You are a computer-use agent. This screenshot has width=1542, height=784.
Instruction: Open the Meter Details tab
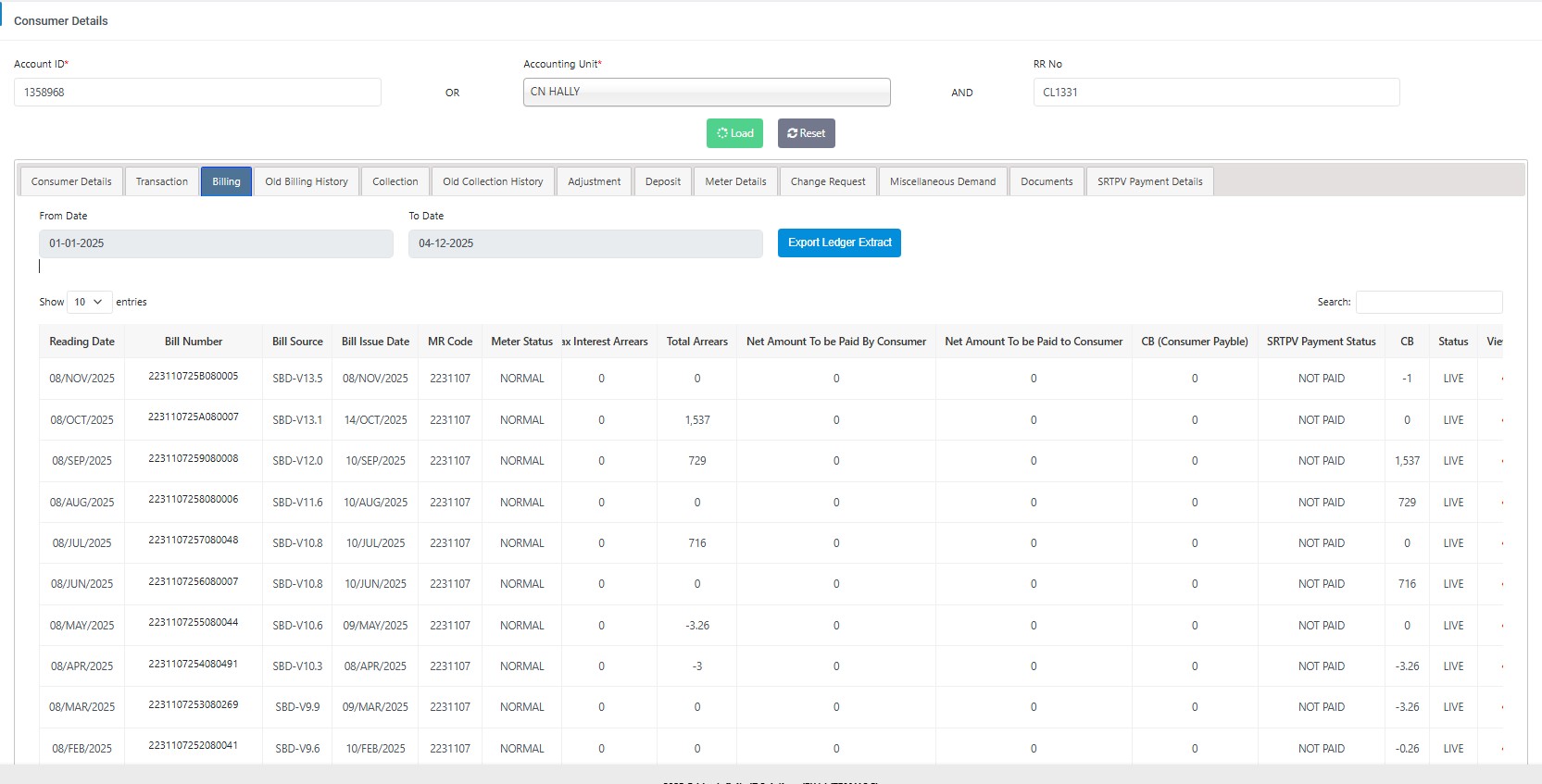point(735,181)
